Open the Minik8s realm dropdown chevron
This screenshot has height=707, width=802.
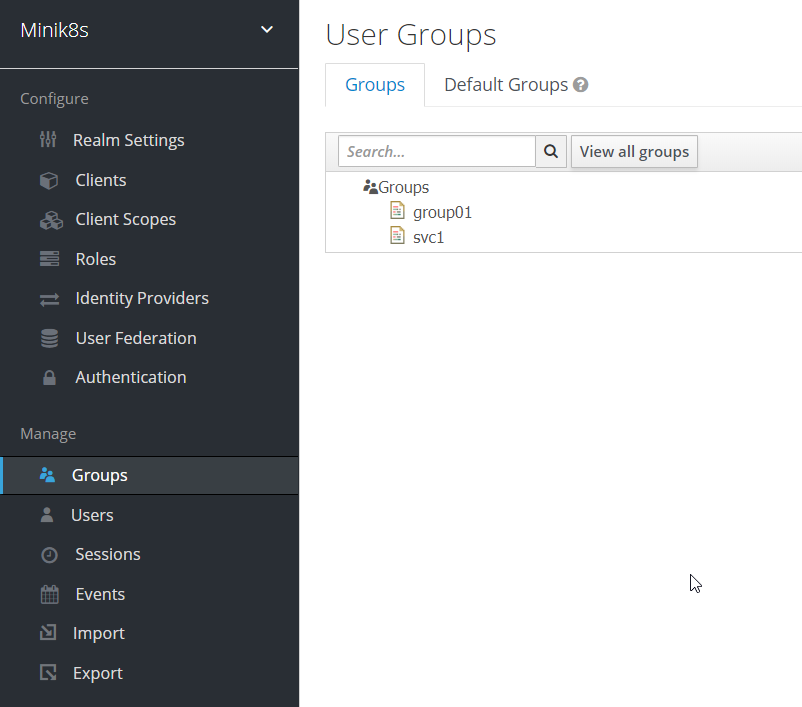[266, 30]
